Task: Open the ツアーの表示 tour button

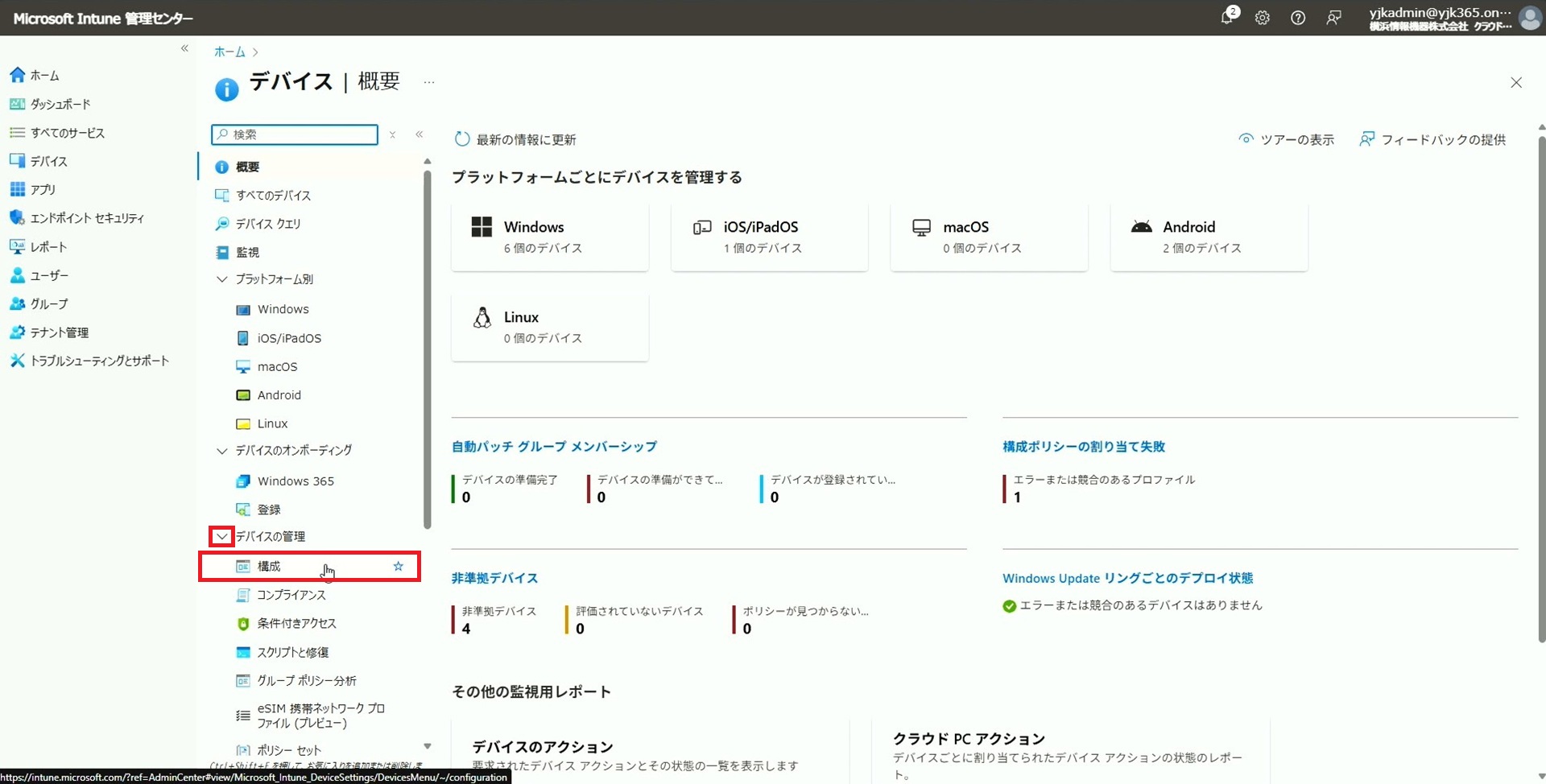Action: click(x=1287, y=139)
